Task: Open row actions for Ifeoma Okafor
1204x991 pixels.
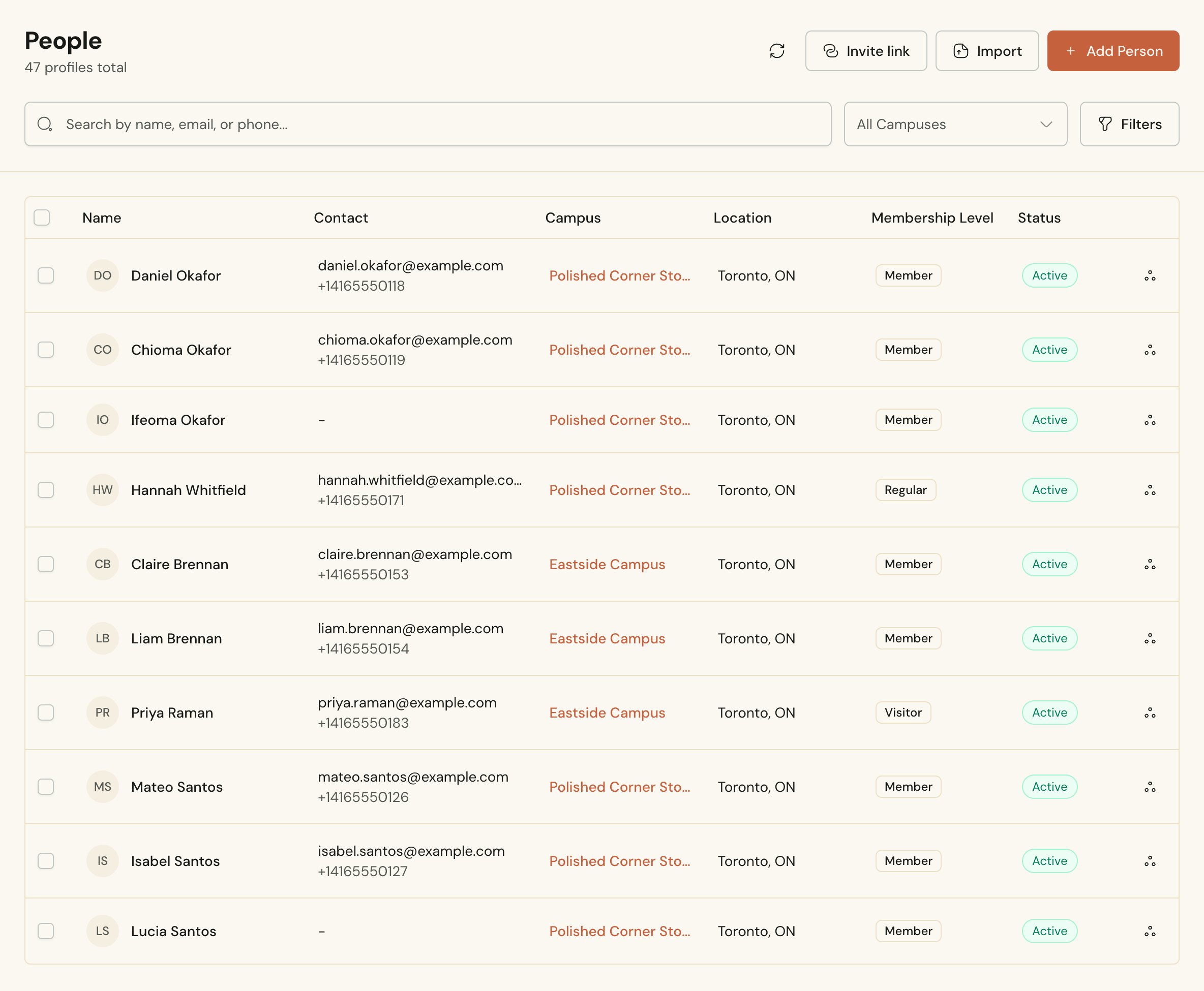Action: (1150, 420)
